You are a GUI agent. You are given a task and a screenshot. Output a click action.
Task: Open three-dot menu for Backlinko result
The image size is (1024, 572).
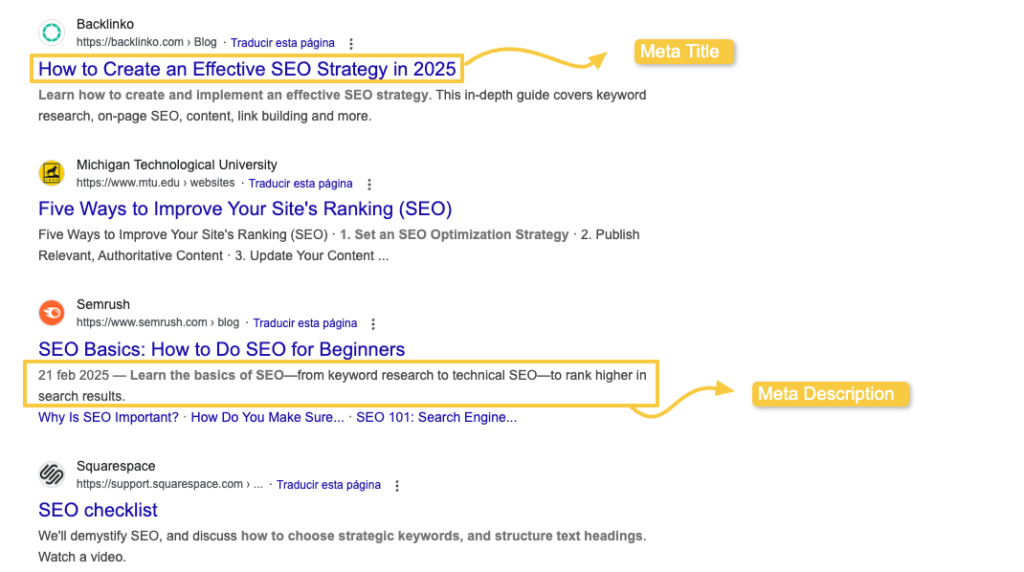click(351, 44)
